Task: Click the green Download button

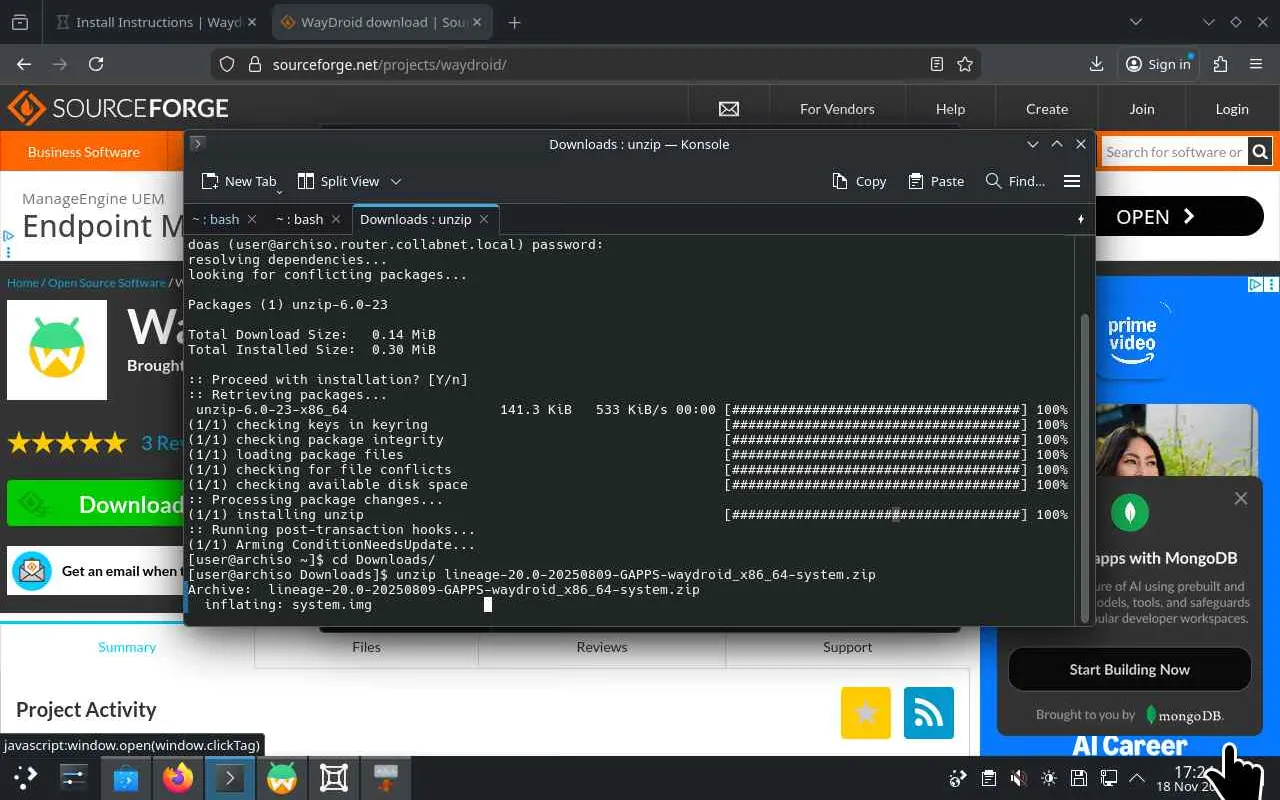Action: tap(96, 504)
